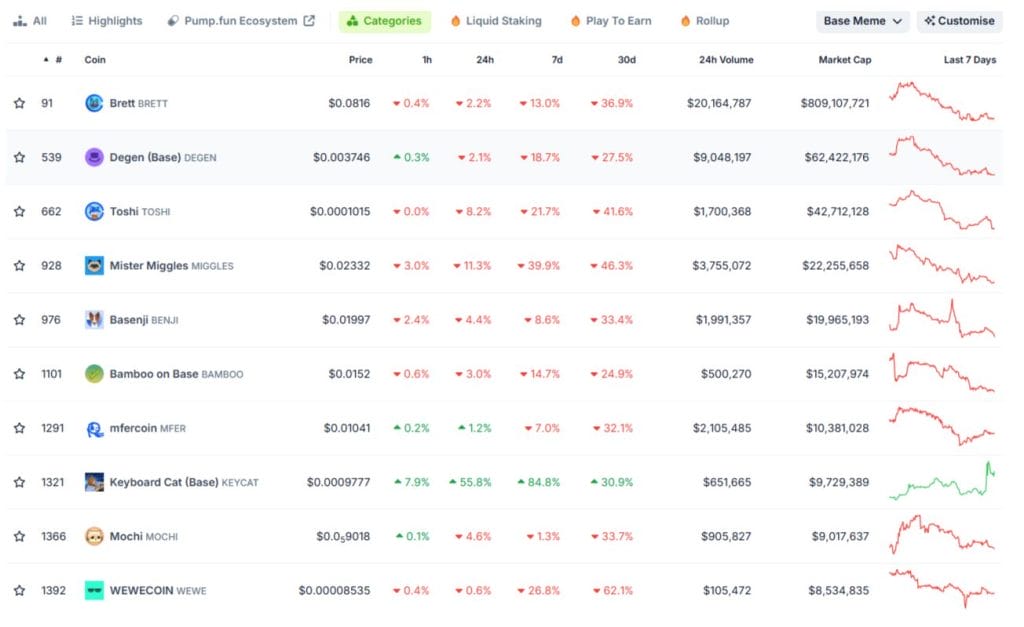This screenshot has width=1024, height=627.
Task: Open the Degen (Base) DEGEN coin link
Action: (x=163, y=157)
